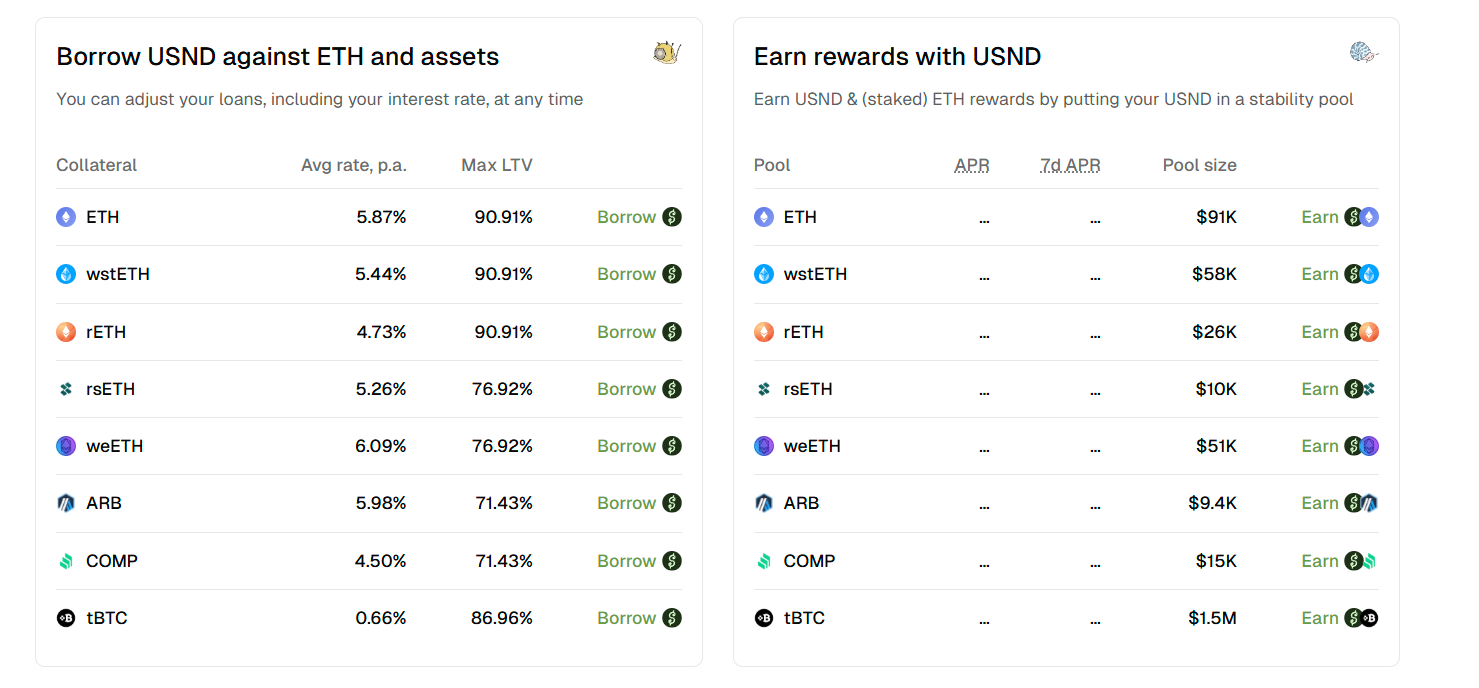This screenshot has width=1479, height=688.
Task: Open Borrow for tBTC collateral
Action: (639, 618)
